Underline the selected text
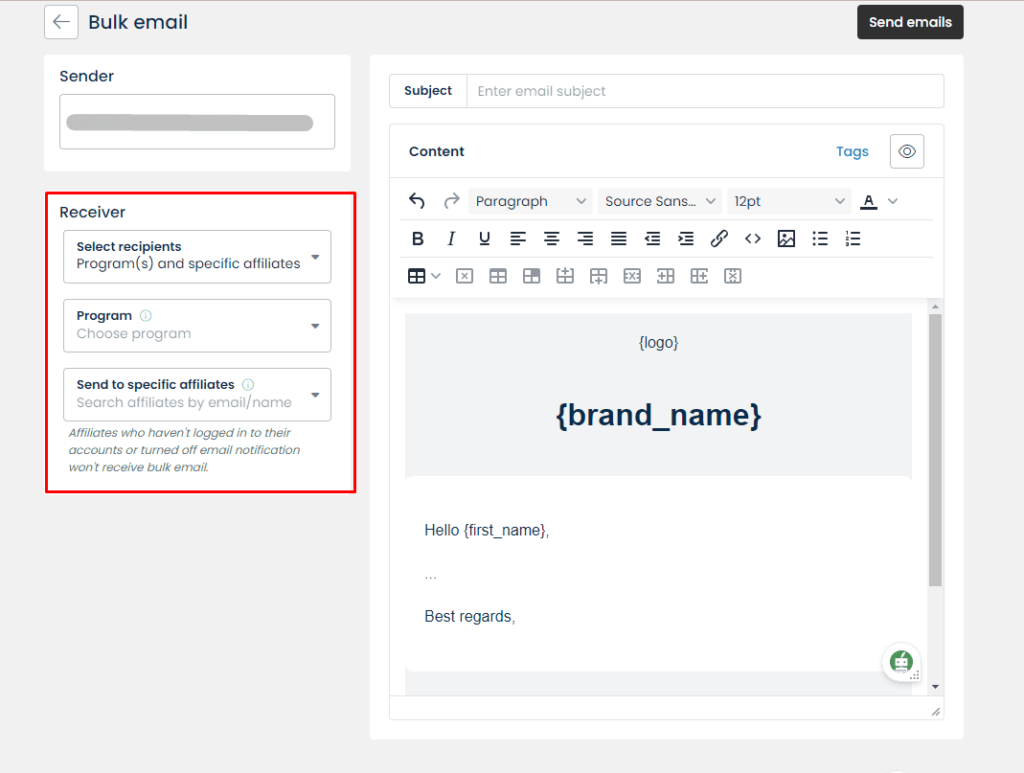This screenshot has width=1024, height=773. 484,239
